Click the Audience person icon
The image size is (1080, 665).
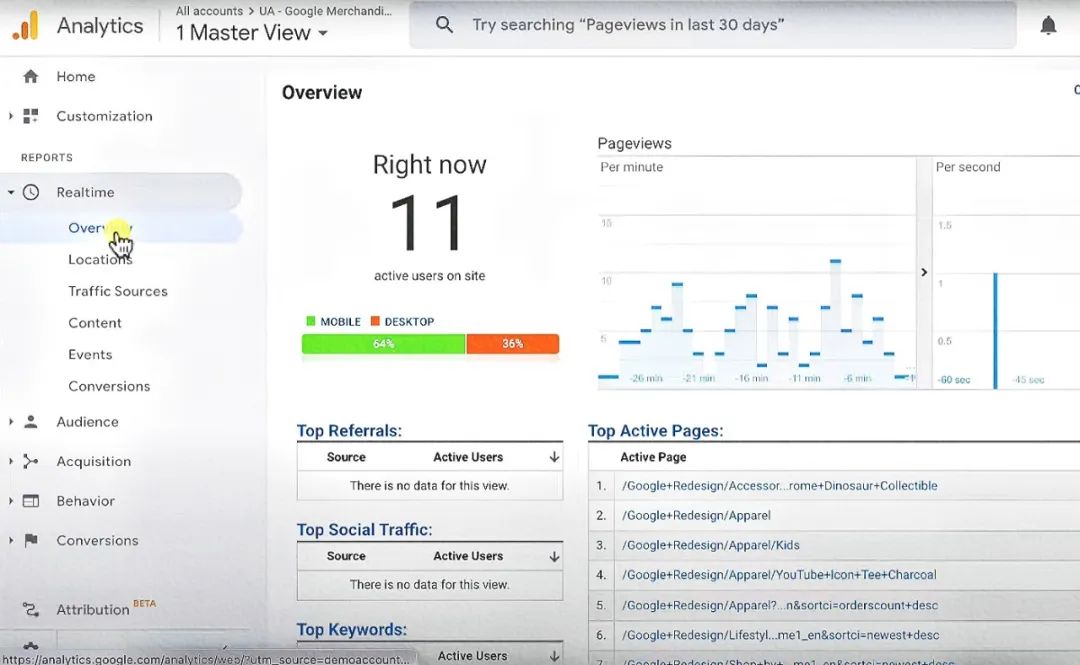coord(30,421)
